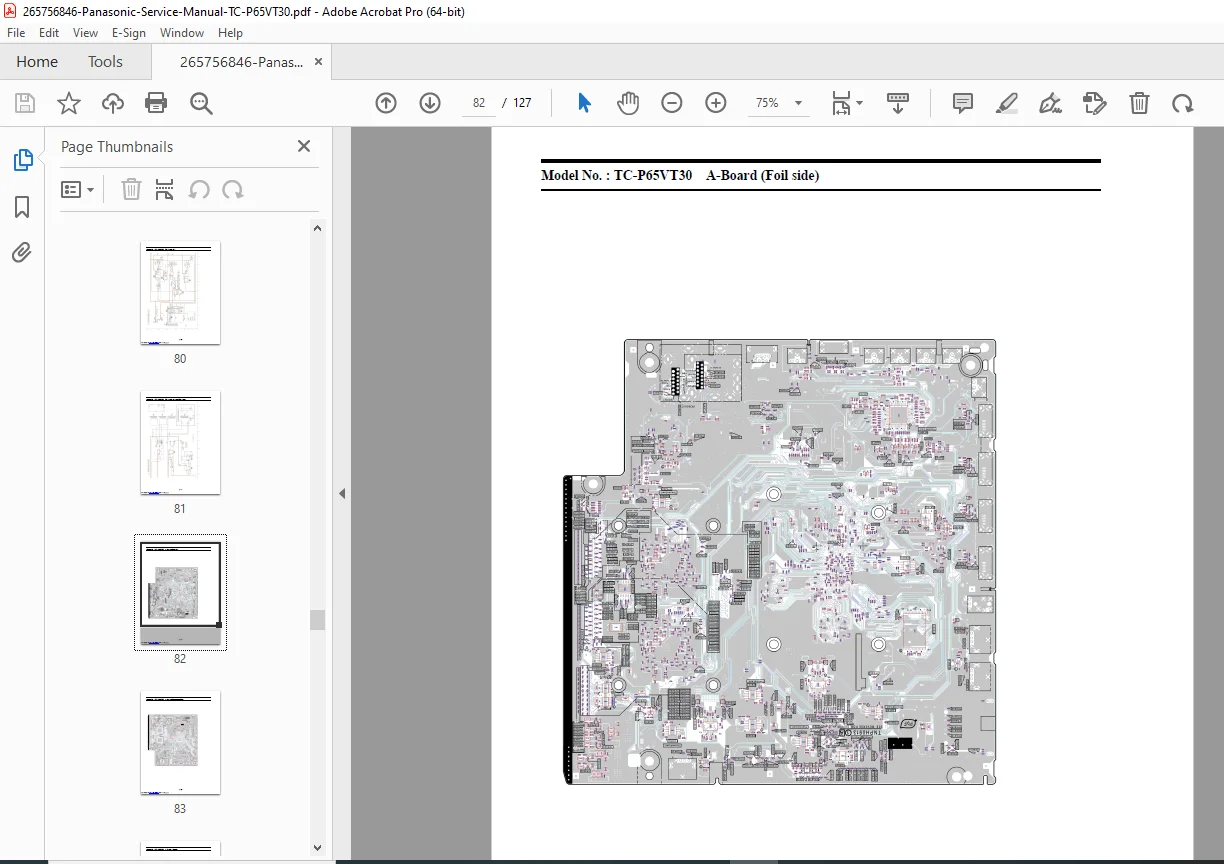Open the Find text magnifier

[x=201, y=103]
